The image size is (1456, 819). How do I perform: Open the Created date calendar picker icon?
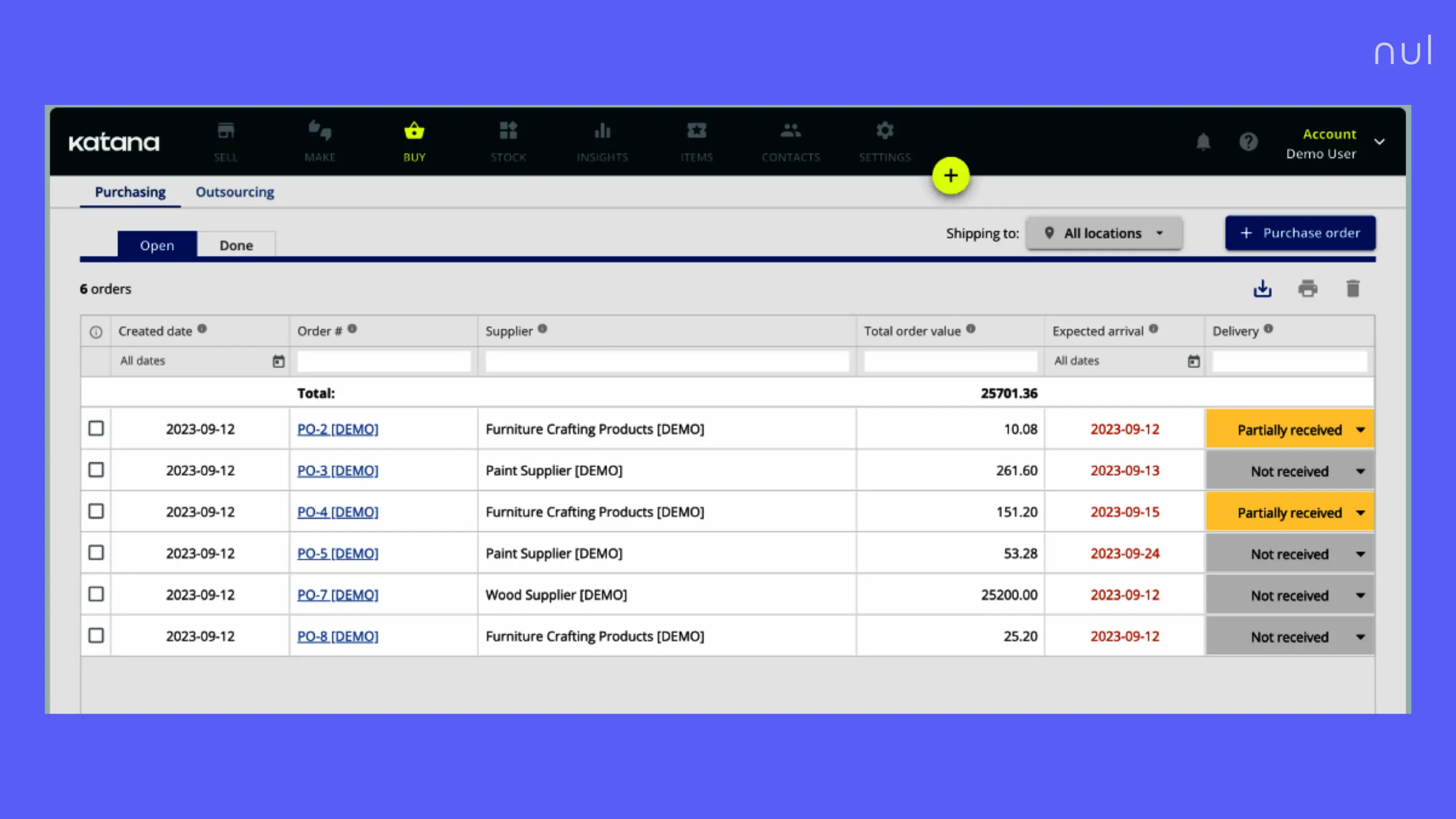tap(279, 361)
